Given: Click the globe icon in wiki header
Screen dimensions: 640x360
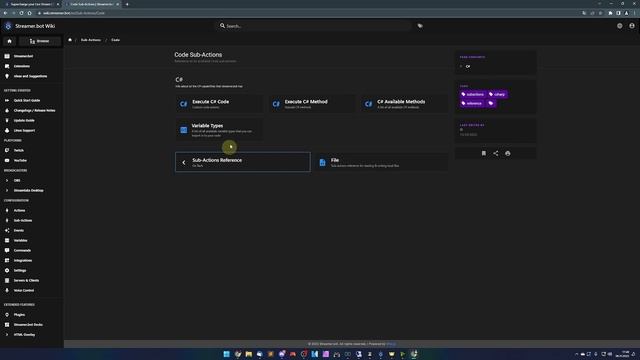Looking at the screenshot, I should tap(620, 26).
